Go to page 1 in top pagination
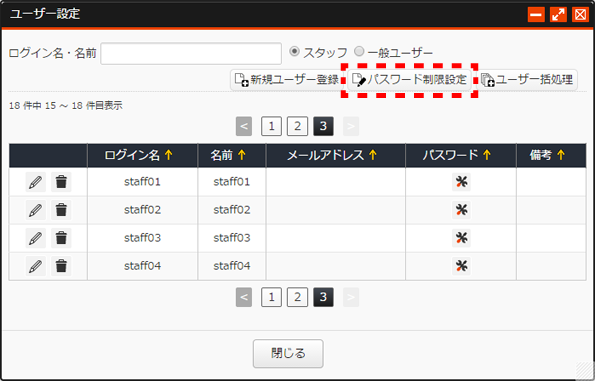The width and height of the screenshot is (596, 382). [271, 126]
